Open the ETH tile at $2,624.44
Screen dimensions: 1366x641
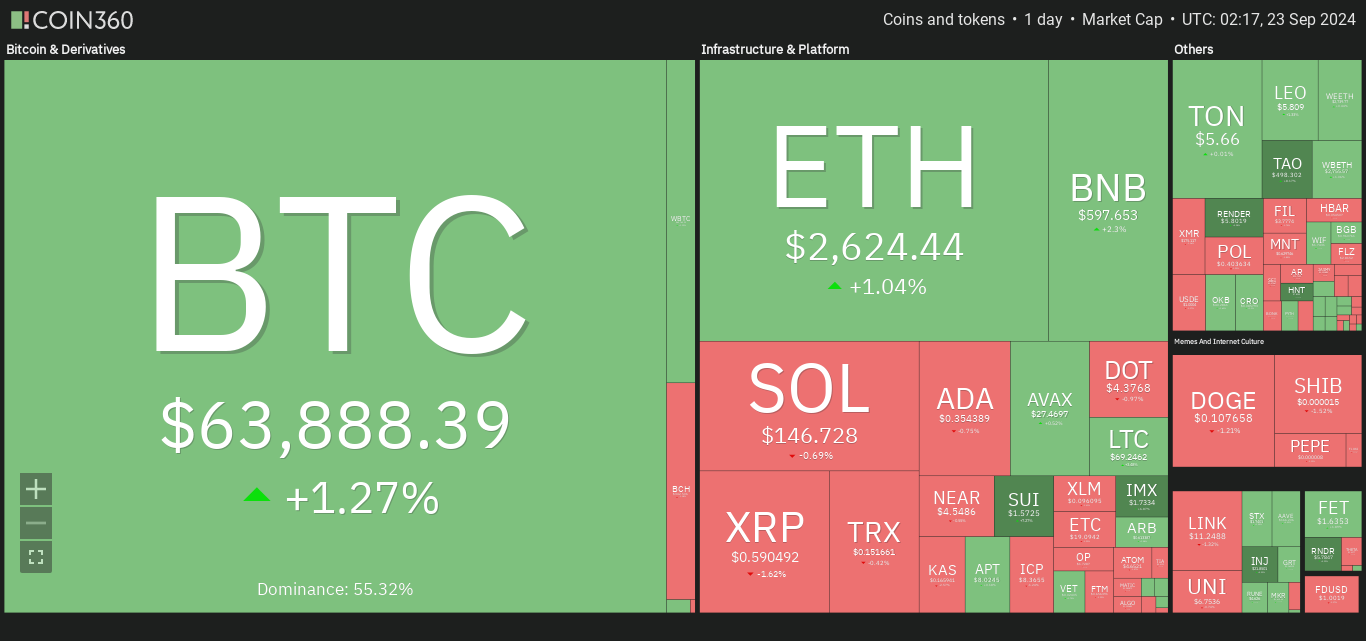click(x=873, y=200)
